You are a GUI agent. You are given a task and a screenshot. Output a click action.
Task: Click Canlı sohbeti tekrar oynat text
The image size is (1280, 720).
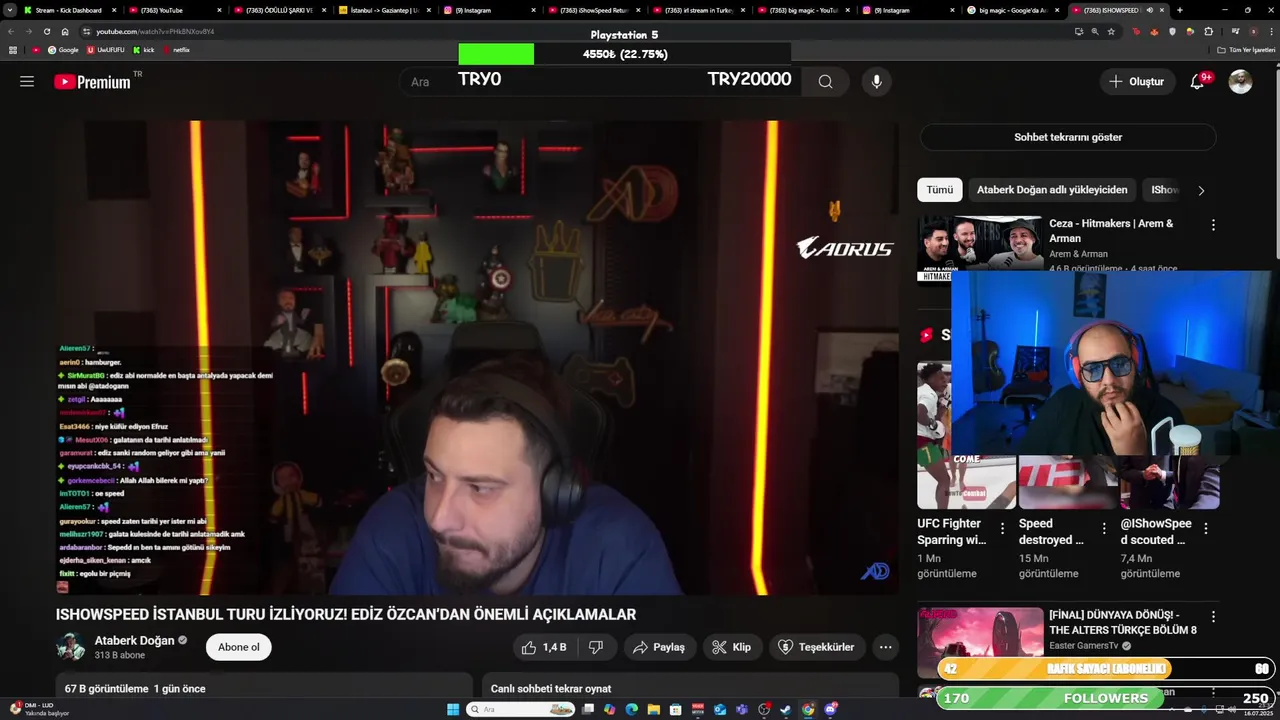coord(551,688)
